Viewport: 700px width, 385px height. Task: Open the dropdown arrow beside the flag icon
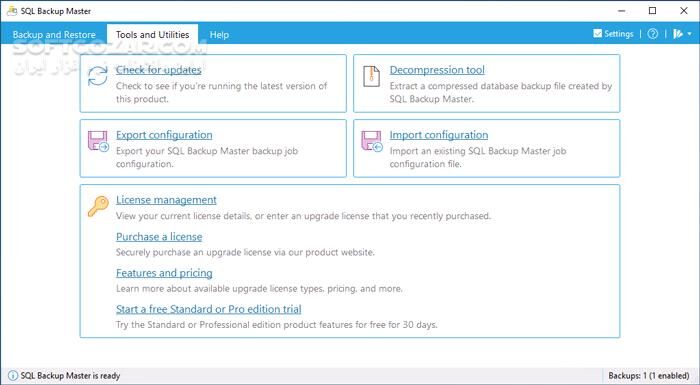(x=689, y=34)
